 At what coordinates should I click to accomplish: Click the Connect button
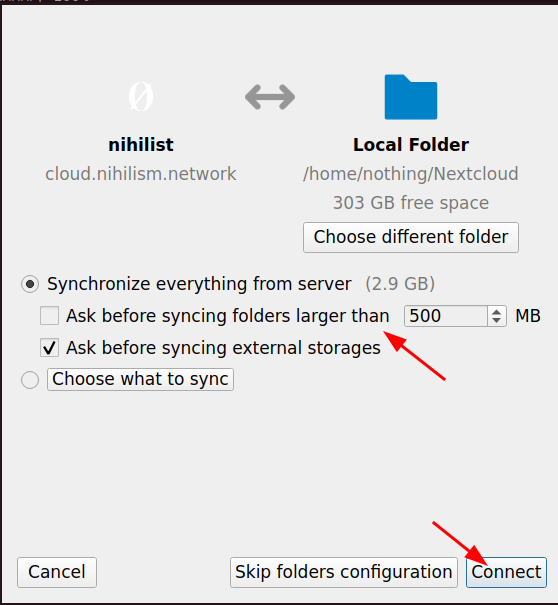[x=506, y=572]
